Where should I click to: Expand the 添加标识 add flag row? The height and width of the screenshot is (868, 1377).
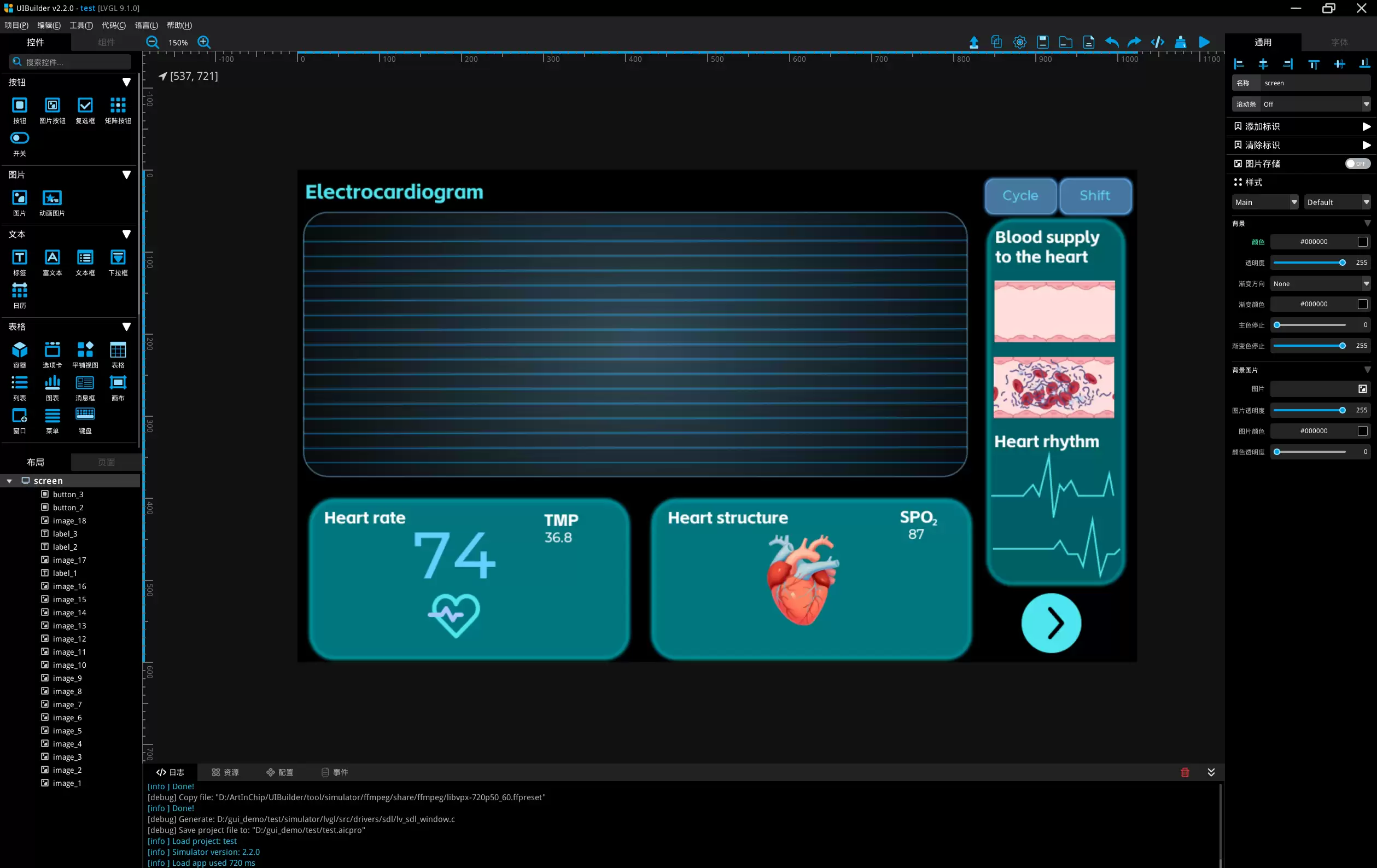(x=1301, y=126)
